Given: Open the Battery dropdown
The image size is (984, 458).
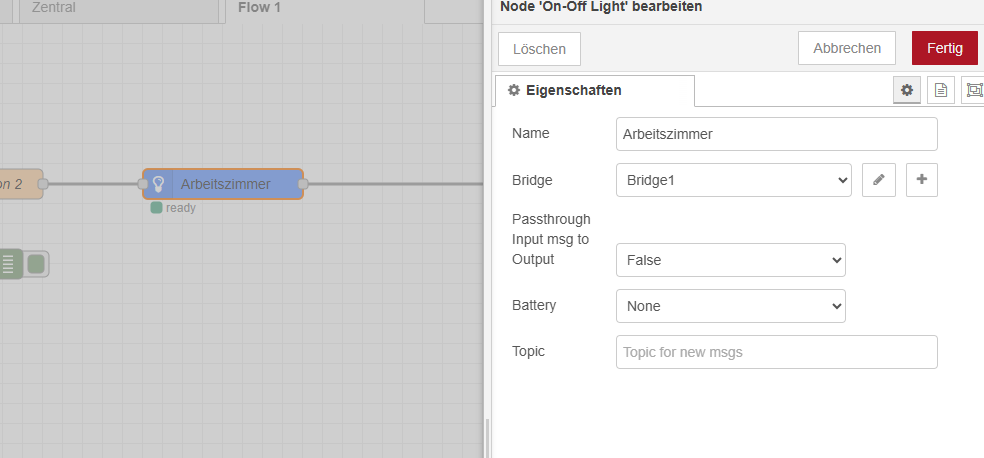Looking at the screenshot, I should (730, 306).
